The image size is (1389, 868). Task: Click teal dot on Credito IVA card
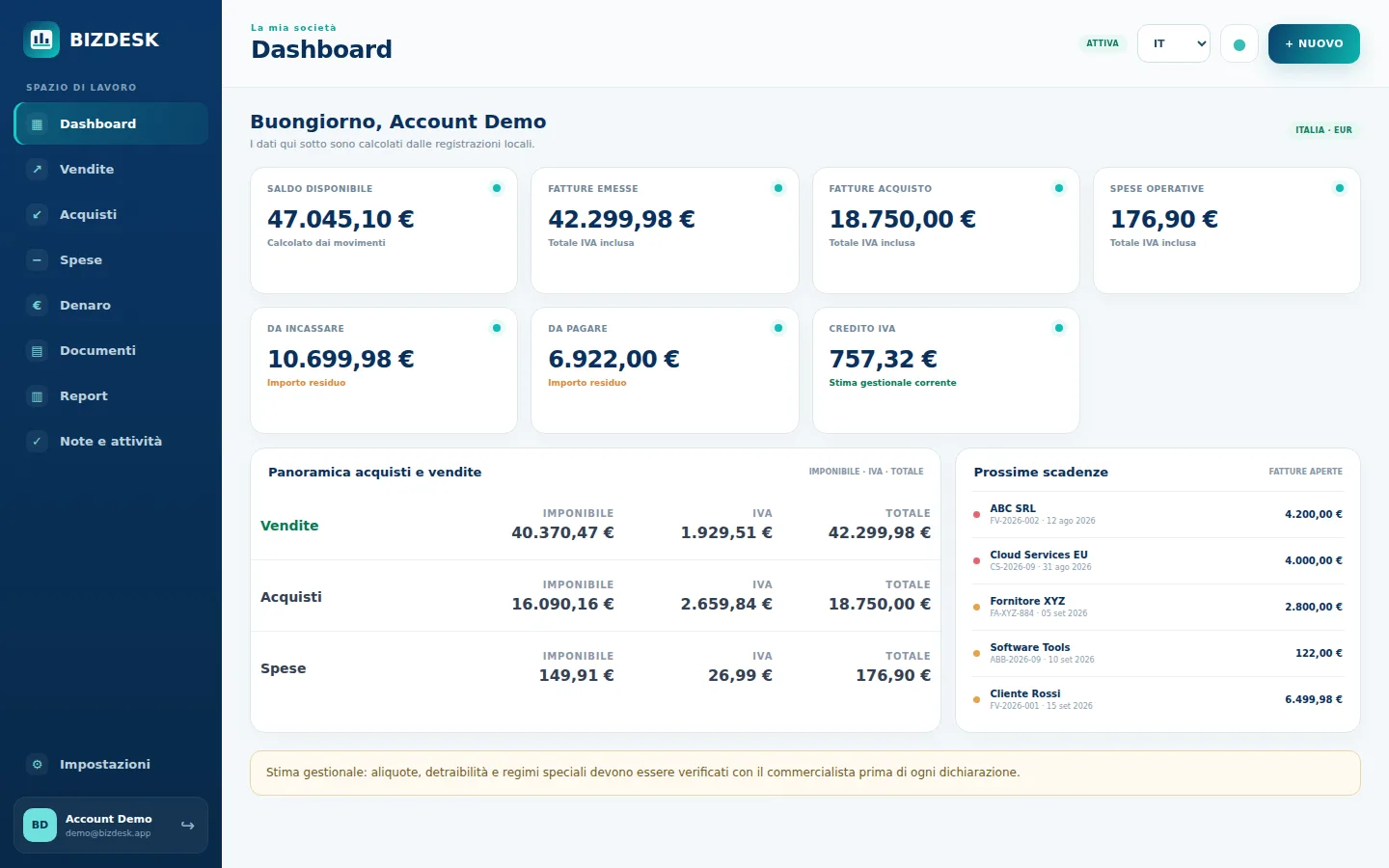tap(1059, 328)
